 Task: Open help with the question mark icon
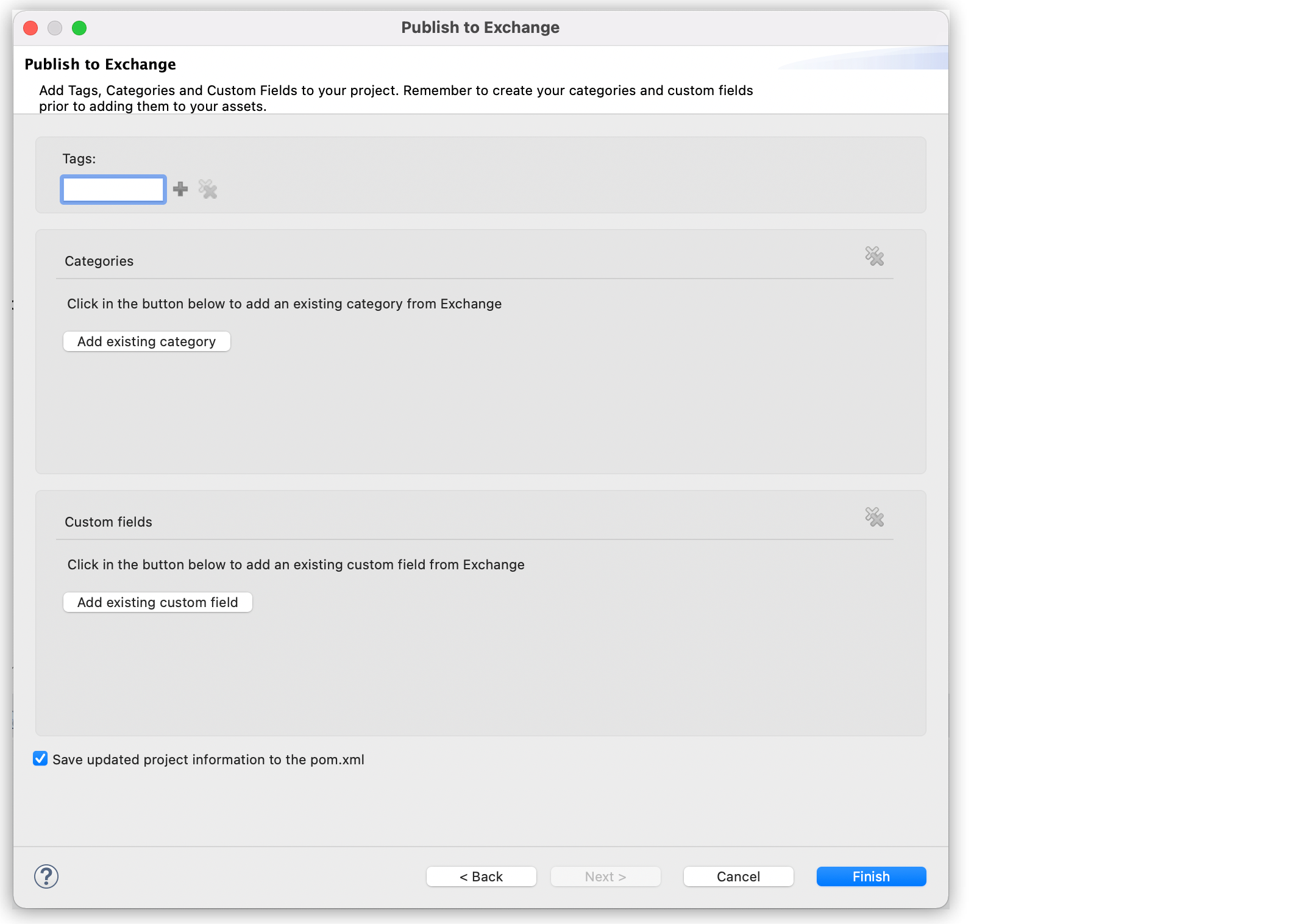(46, 876)
